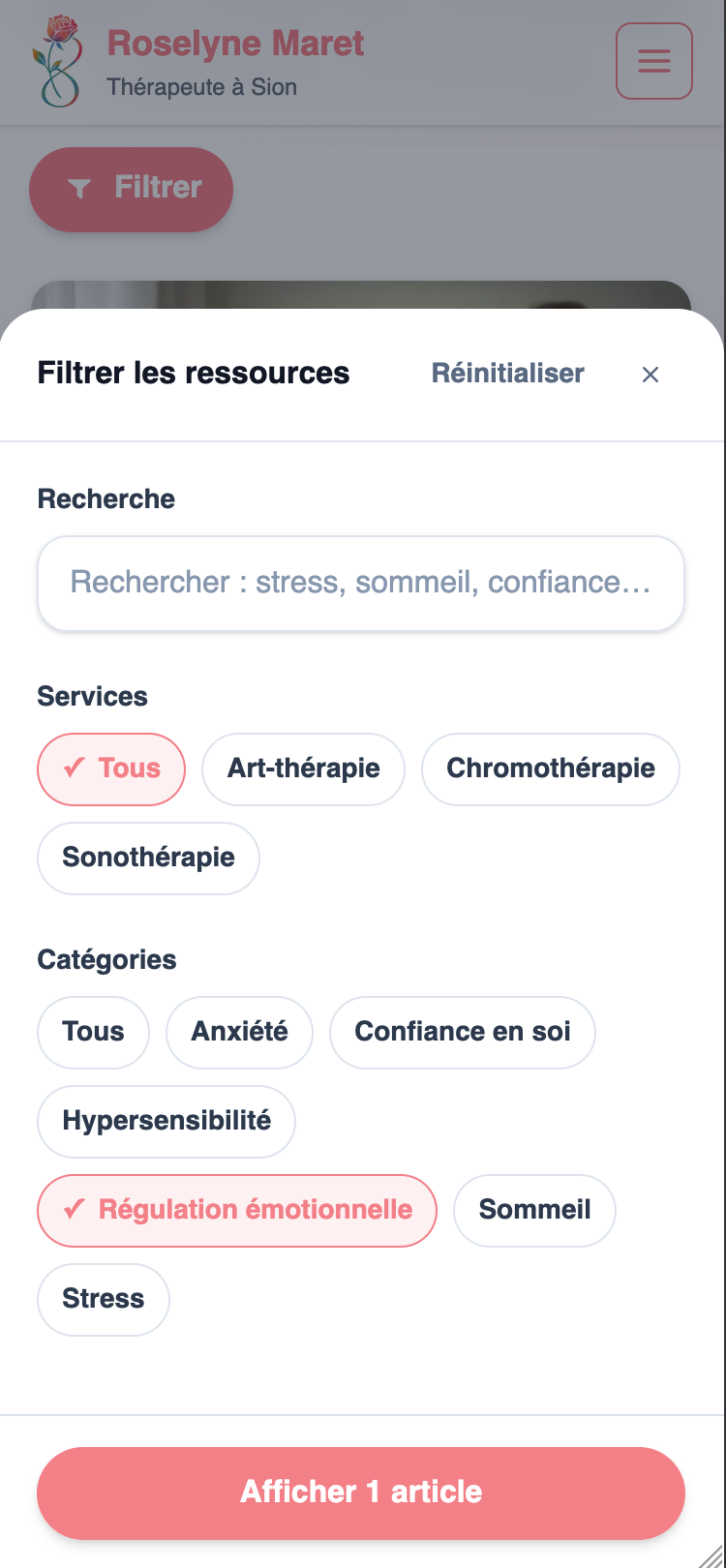Choose Tous under Catégories

pyautogui.click(x=93, y=1033)
